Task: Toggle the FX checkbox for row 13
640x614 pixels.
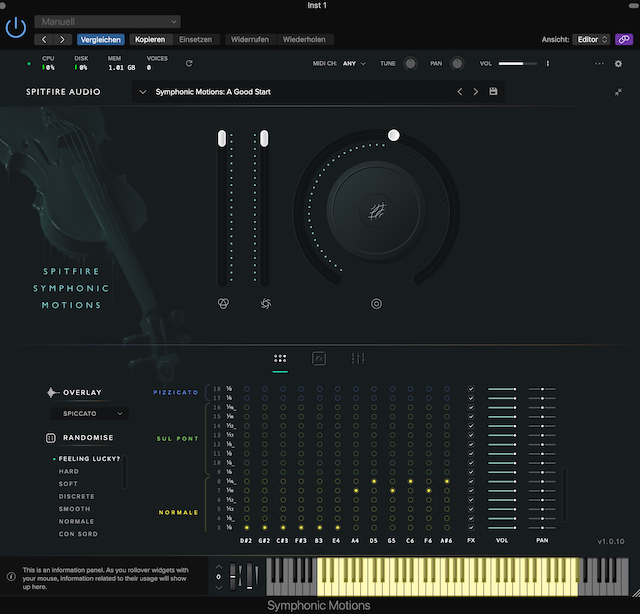Action: (x=471, y=435)
